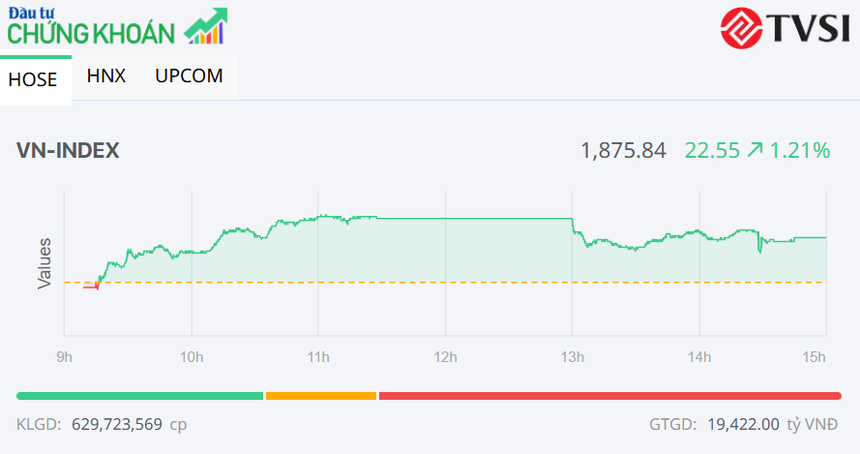Click the orange unchanged bar segment
Image resolution: width=860 pixels, height=454 pixels.
[x=321, y=396]
